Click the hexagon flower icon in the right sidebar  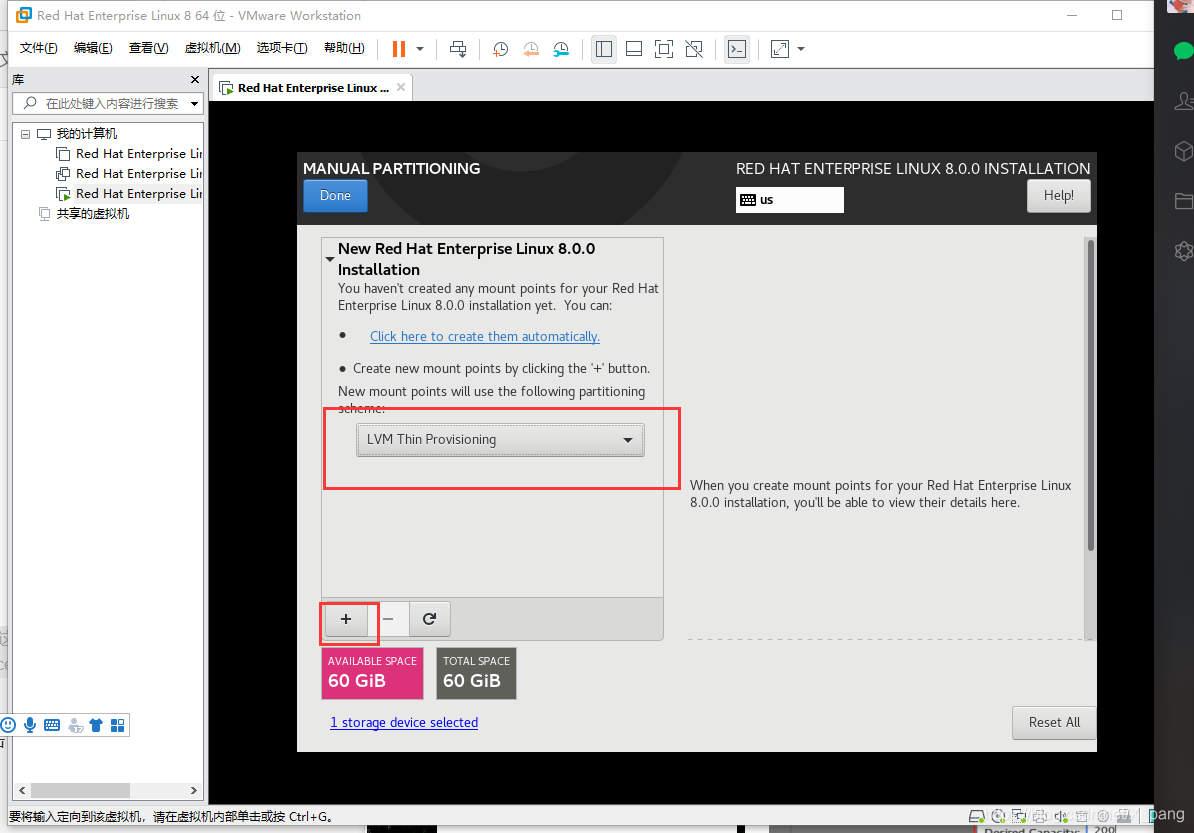(x=1184, y=251)
